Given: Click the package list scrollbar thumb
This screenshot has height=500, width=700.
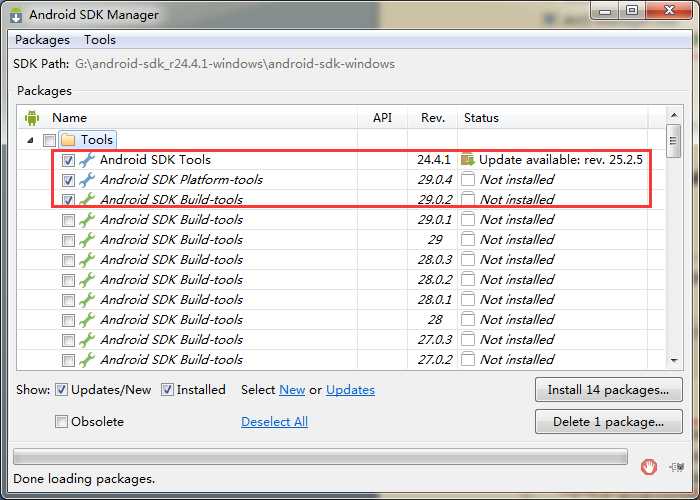Looking at the screenshot, I should point(673,142).
